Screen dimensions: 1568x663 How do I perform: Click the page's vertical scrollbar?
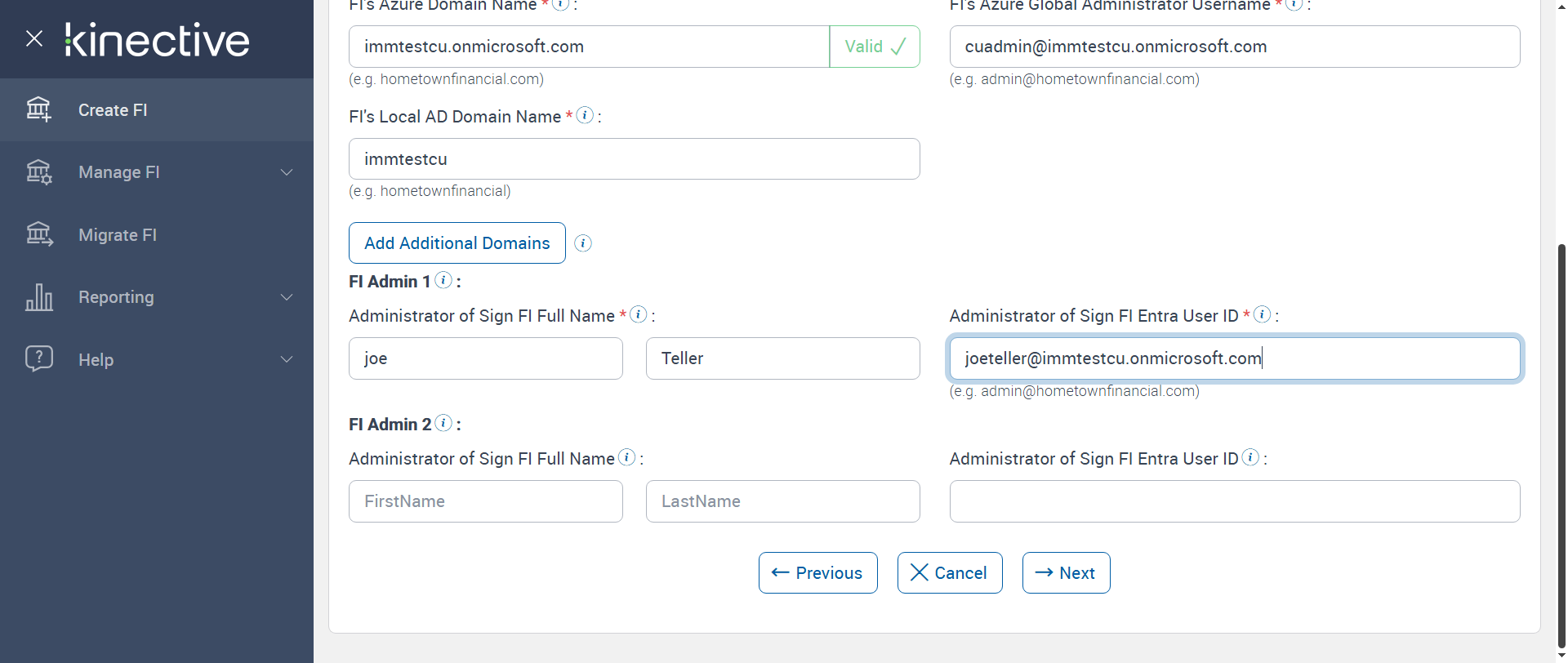[1561, 408]
